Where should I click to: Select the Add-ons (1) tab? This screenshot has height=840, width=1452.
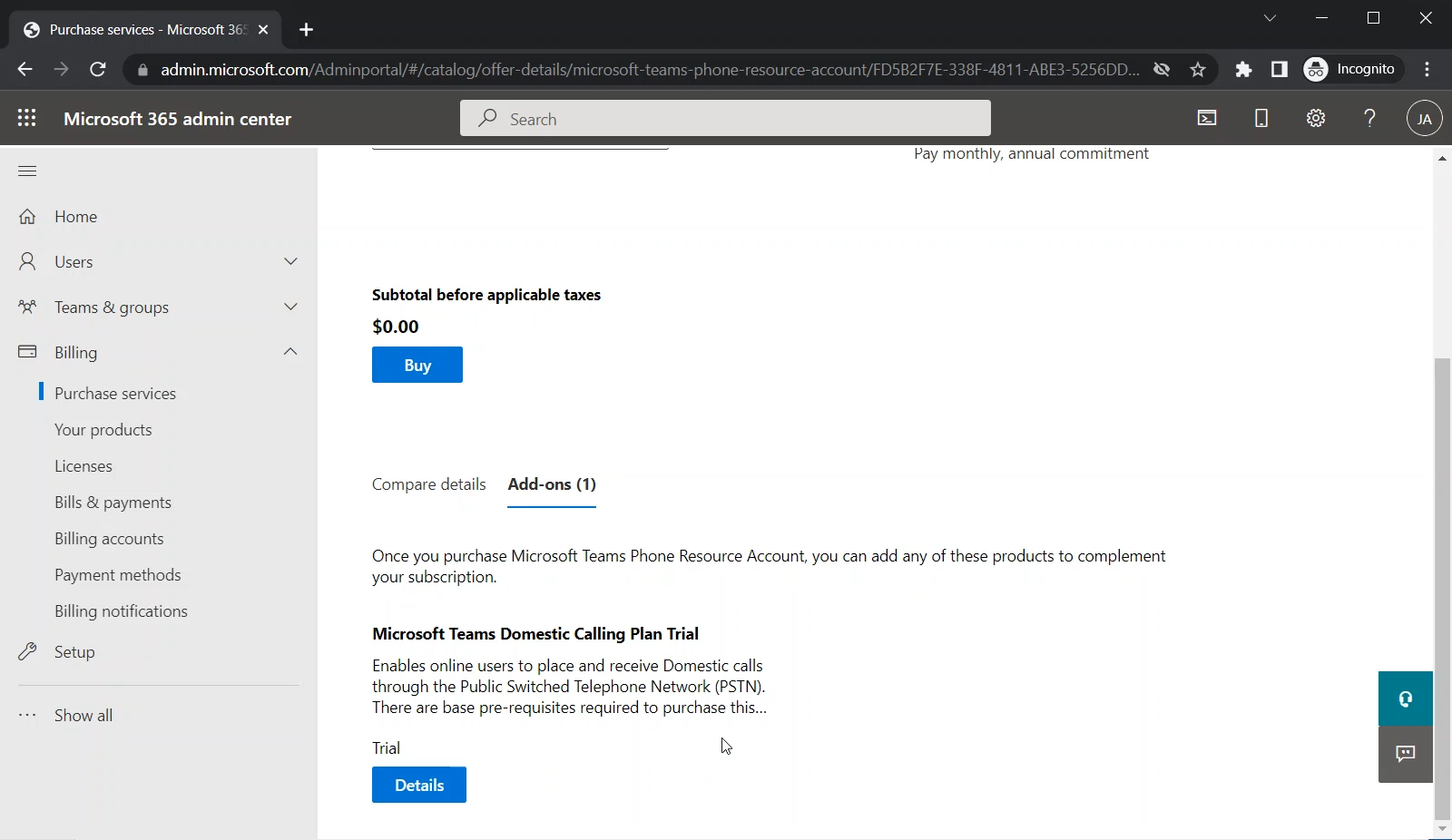point(552,484)
